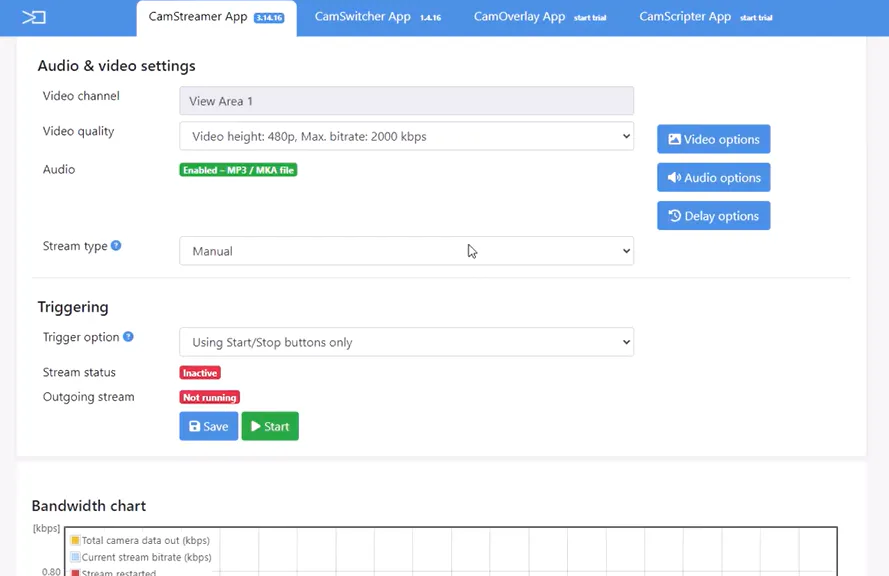
Task: Click the View Area 1 video channel field
Action: (407, 101)
